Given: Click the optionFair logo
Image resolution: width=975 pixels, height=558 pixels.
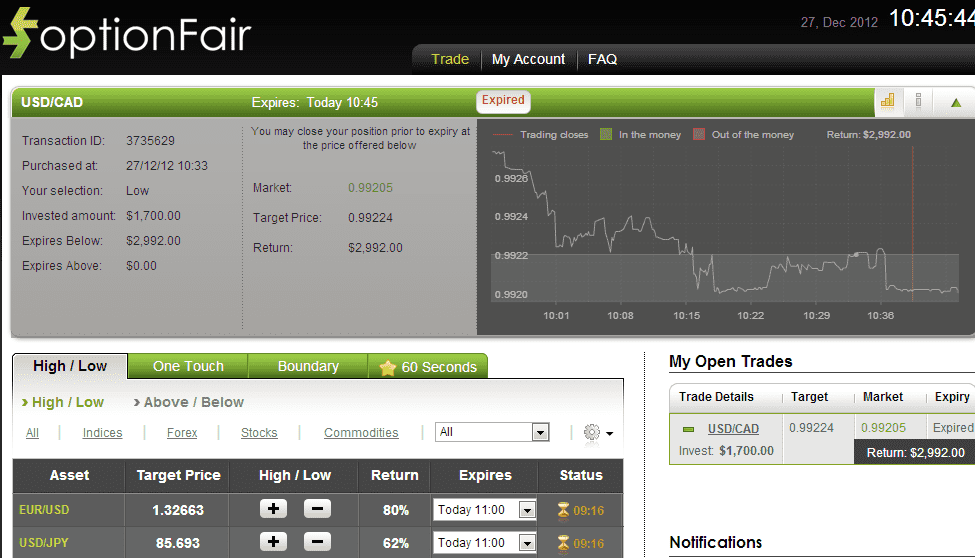Looking at the screenshot, I should (x=127, y=35).
